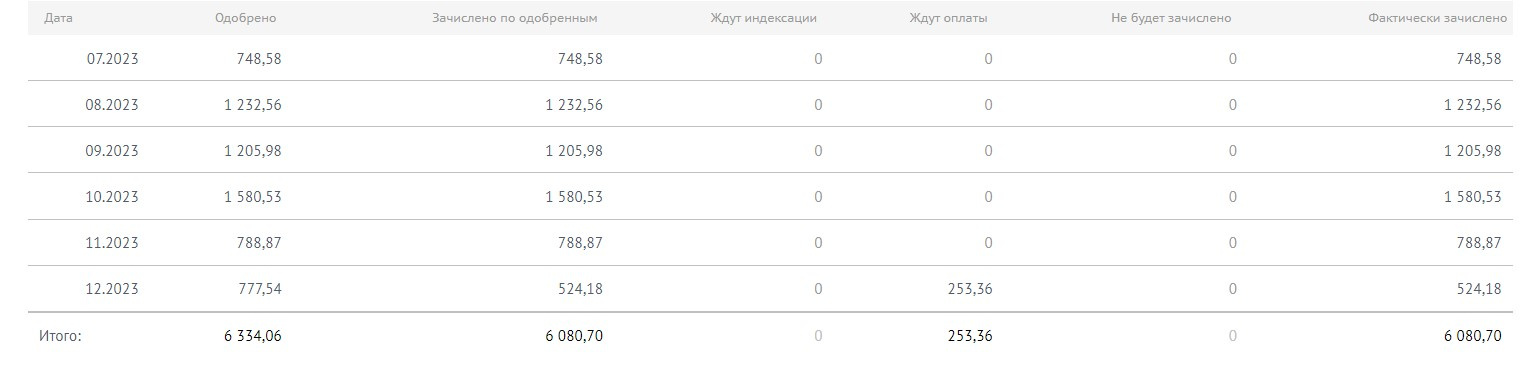The height and width of the screenshot is (376, 1540).
Task: Select the 11.2023 date row
Action: tap(770, 242)
